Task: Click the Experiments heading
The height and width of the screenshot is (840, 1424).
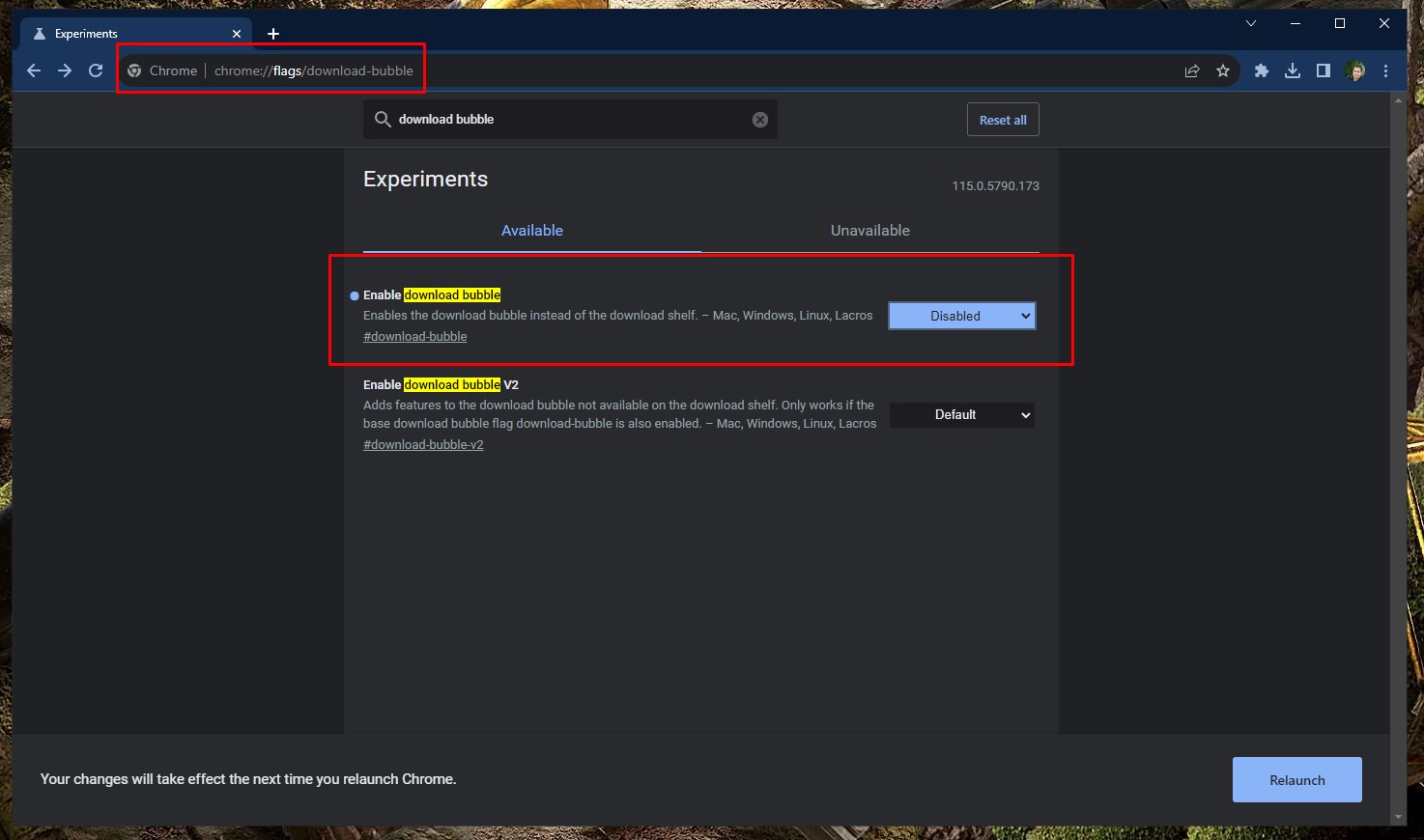Action: click(x=425, y=179)
